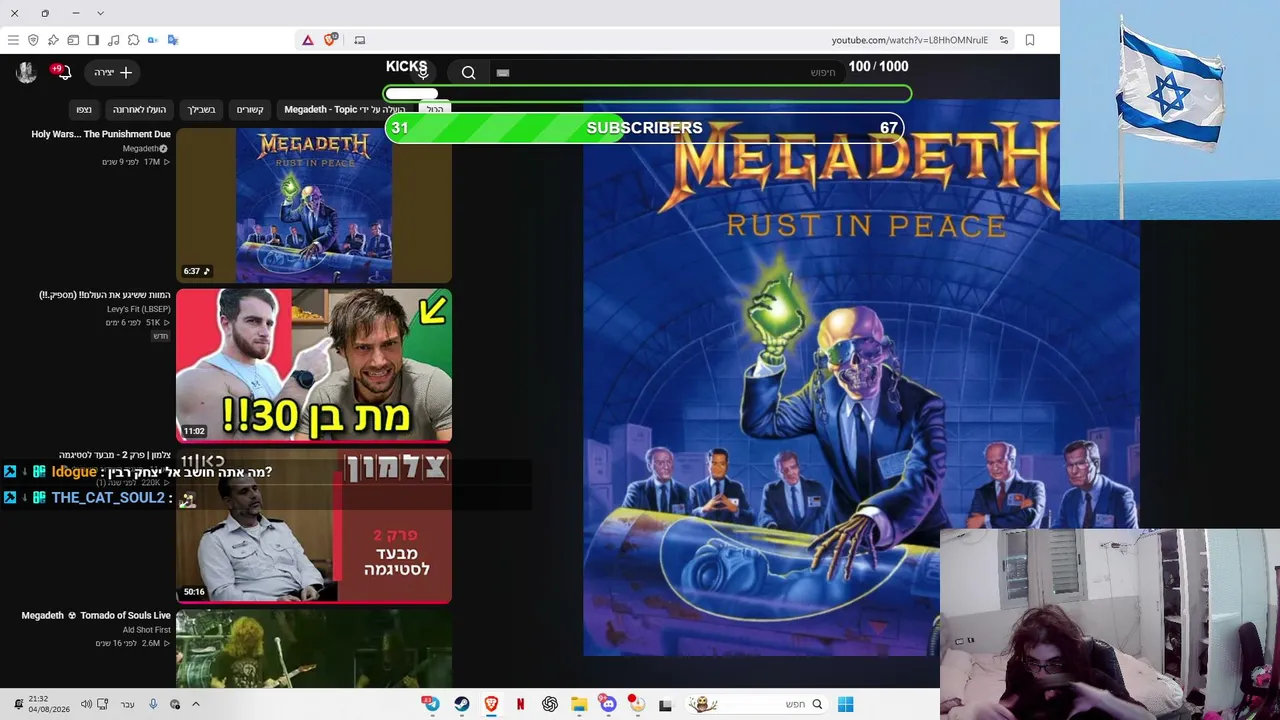The image size is (1280, 720).
Task: Open the Tornado of Souls Live thumbnail
Action: (x=314, y=649)
